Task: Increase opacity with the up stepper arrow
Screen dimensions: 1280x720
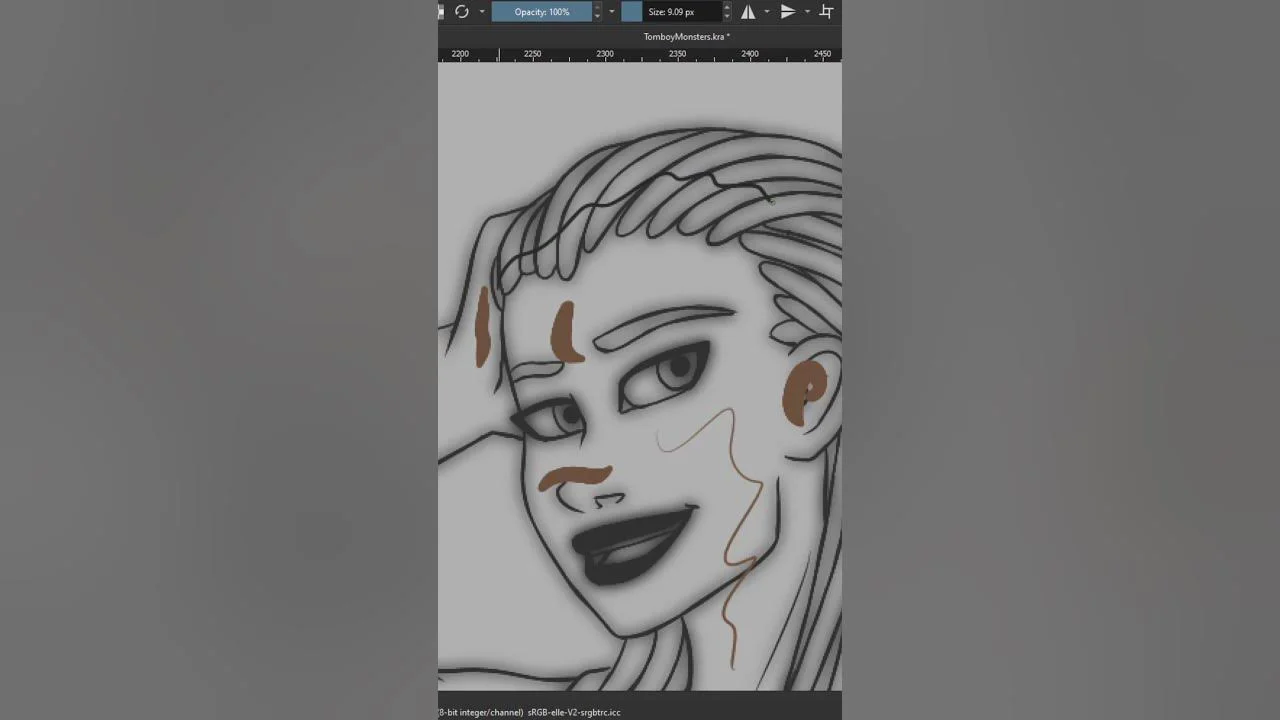Action: pyautogui.click(x=597, y=8)
